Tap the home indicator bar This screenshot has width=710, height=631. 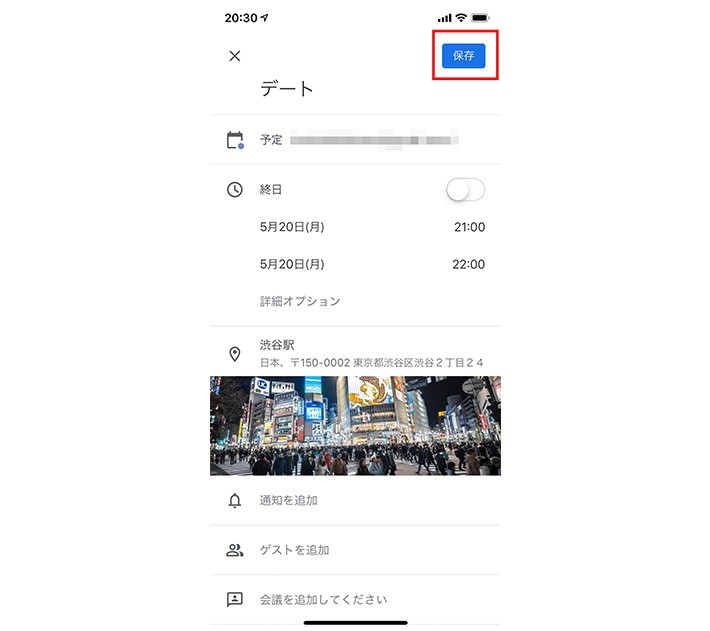(355, 623)
